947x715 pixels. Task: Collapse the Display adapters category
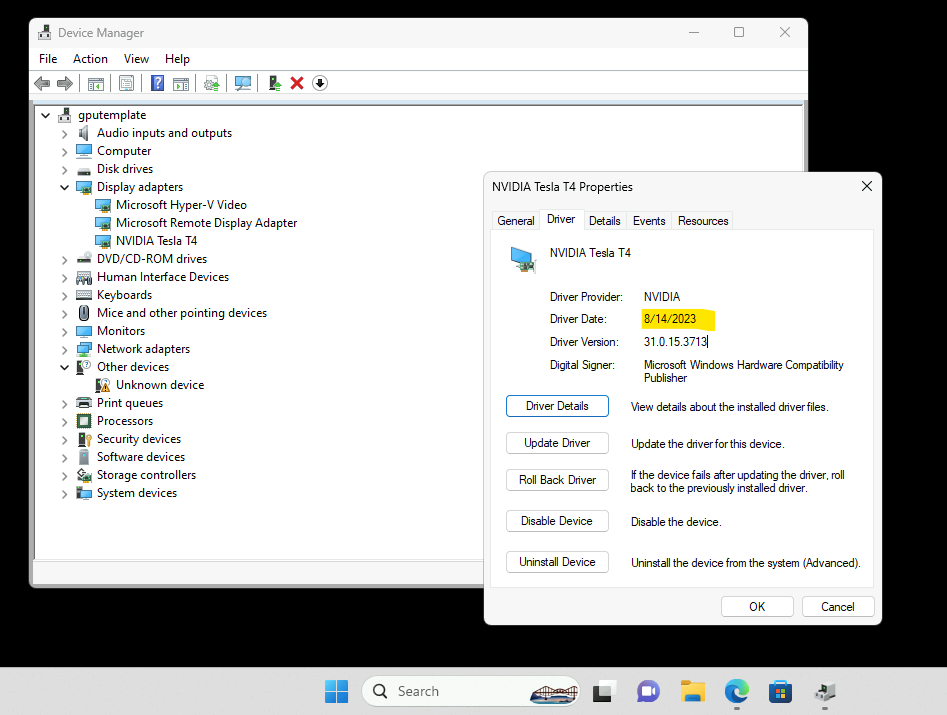(65, 187)
